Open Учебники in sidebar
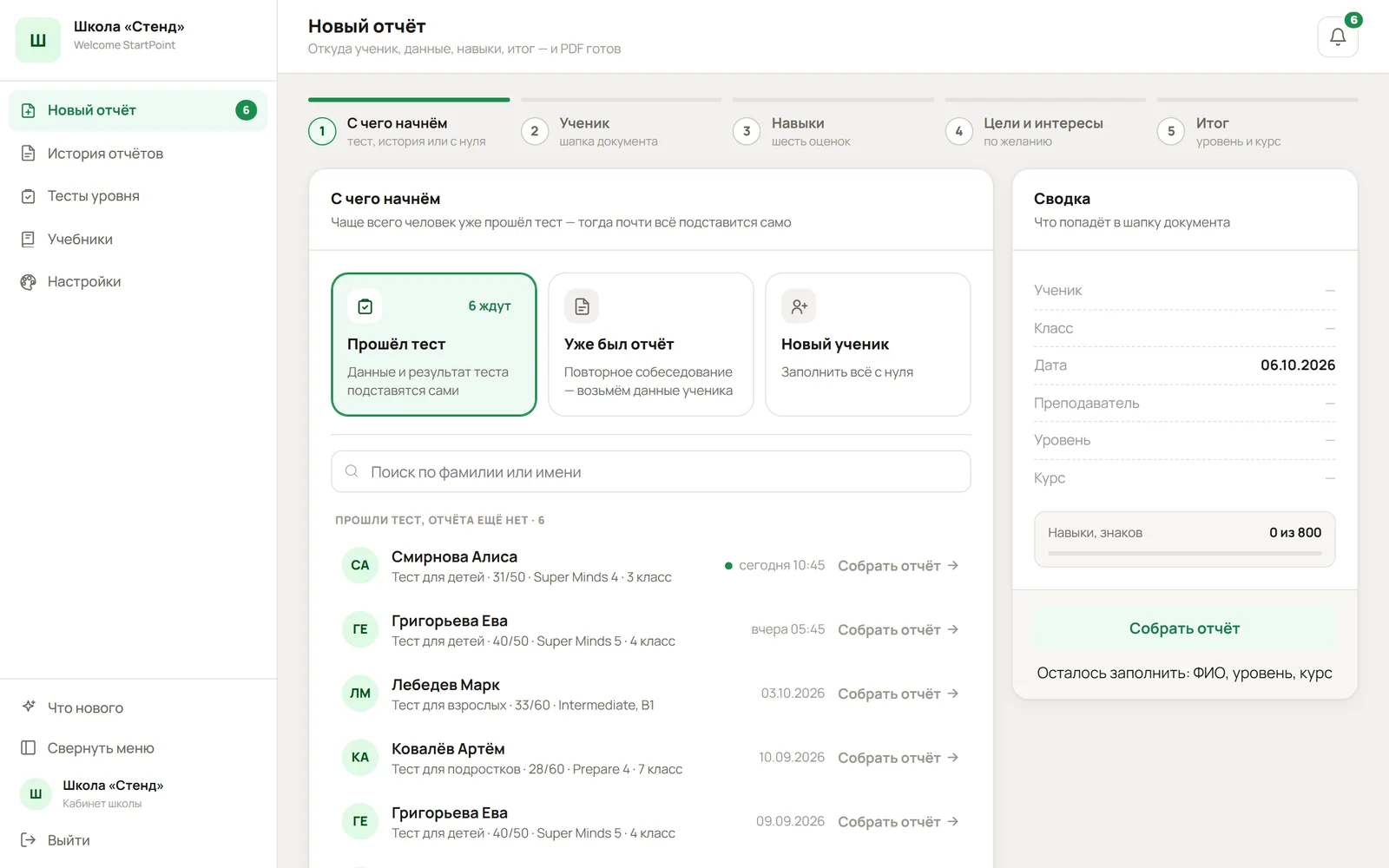The width and height of the screenshot is (1389, 868). coord(138,240)
